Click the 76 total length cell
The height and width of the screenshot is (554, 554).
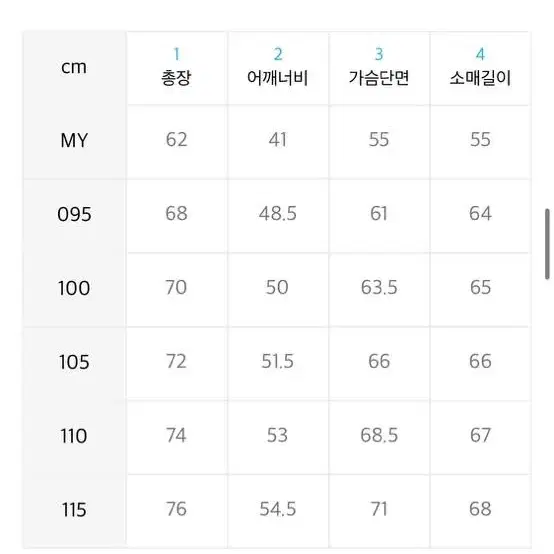(177, 511)
